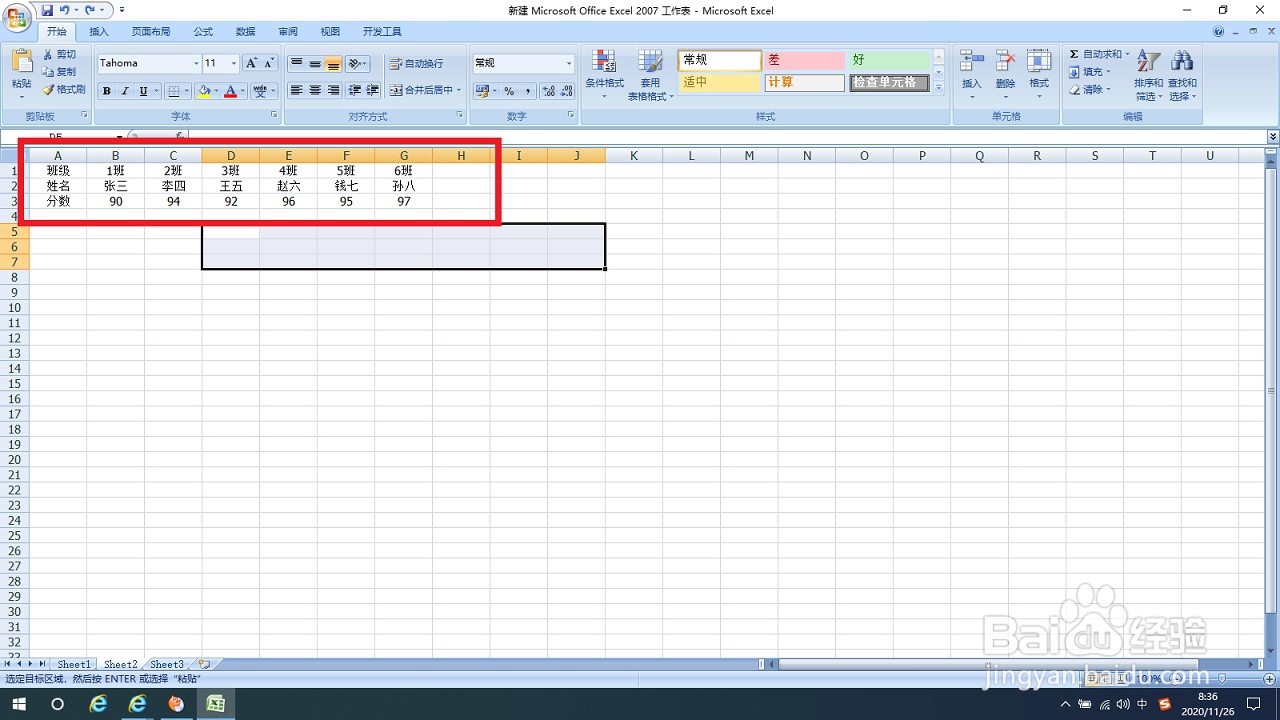Click AutoSum (自动求和)
The height and width of the screenshot is (720, 1280).
coord(1098,54)
